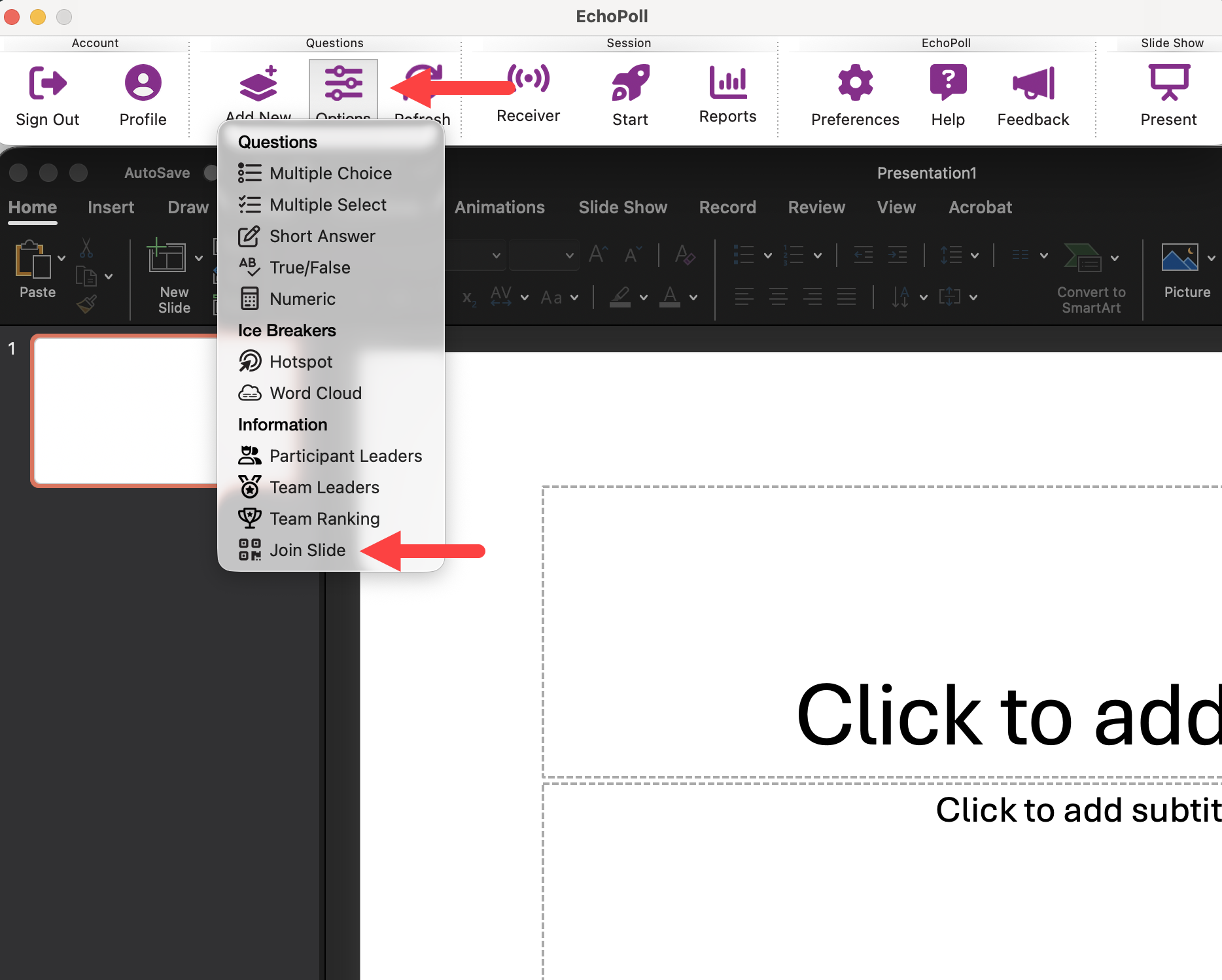Expand the bullets list dropdown

pos(768,256)
